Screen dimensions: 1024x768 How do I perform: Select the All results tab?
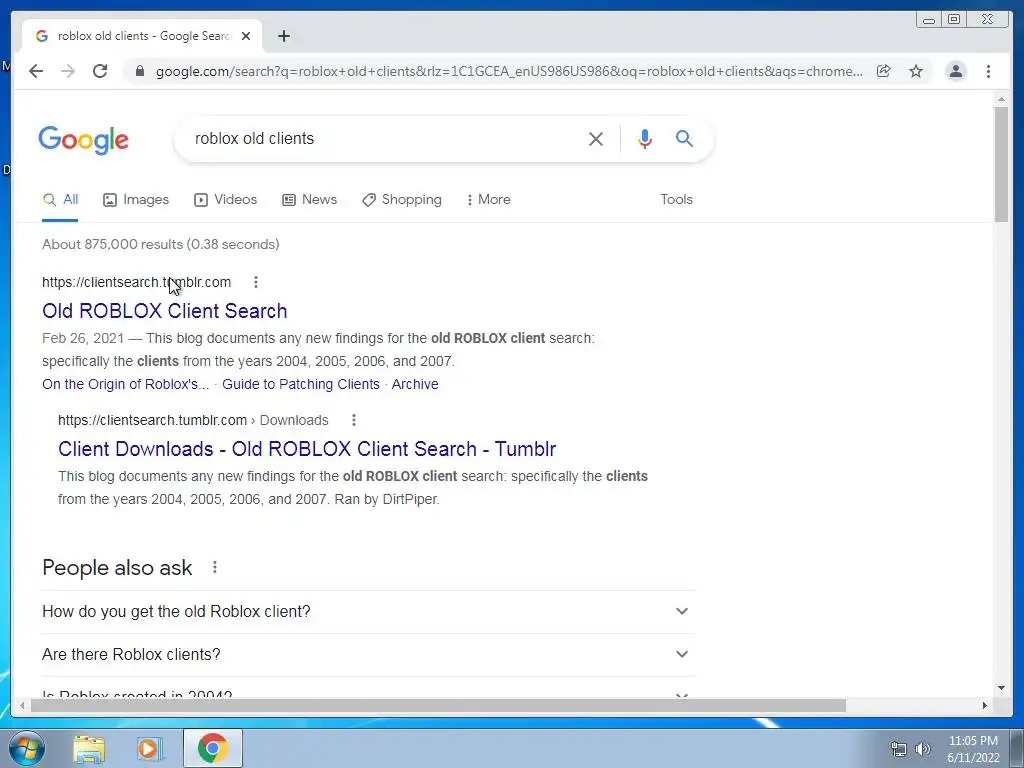click(60, 200)
